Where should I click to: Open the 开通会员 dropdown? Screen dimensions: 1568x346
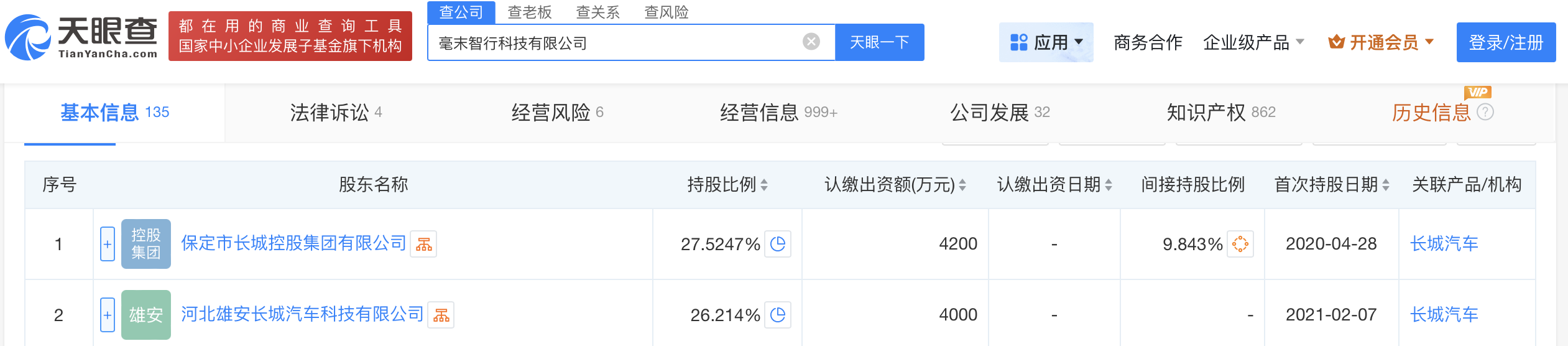[x=1381, y=42]
